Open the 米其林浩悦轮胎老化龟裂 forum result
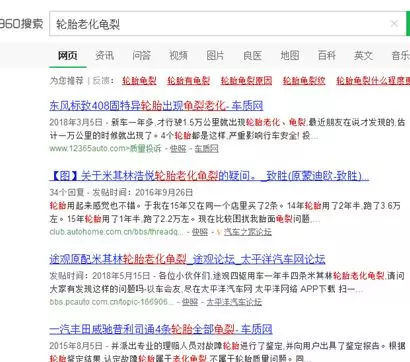Screen dimensions: 410x362 (x=209, y=175)
